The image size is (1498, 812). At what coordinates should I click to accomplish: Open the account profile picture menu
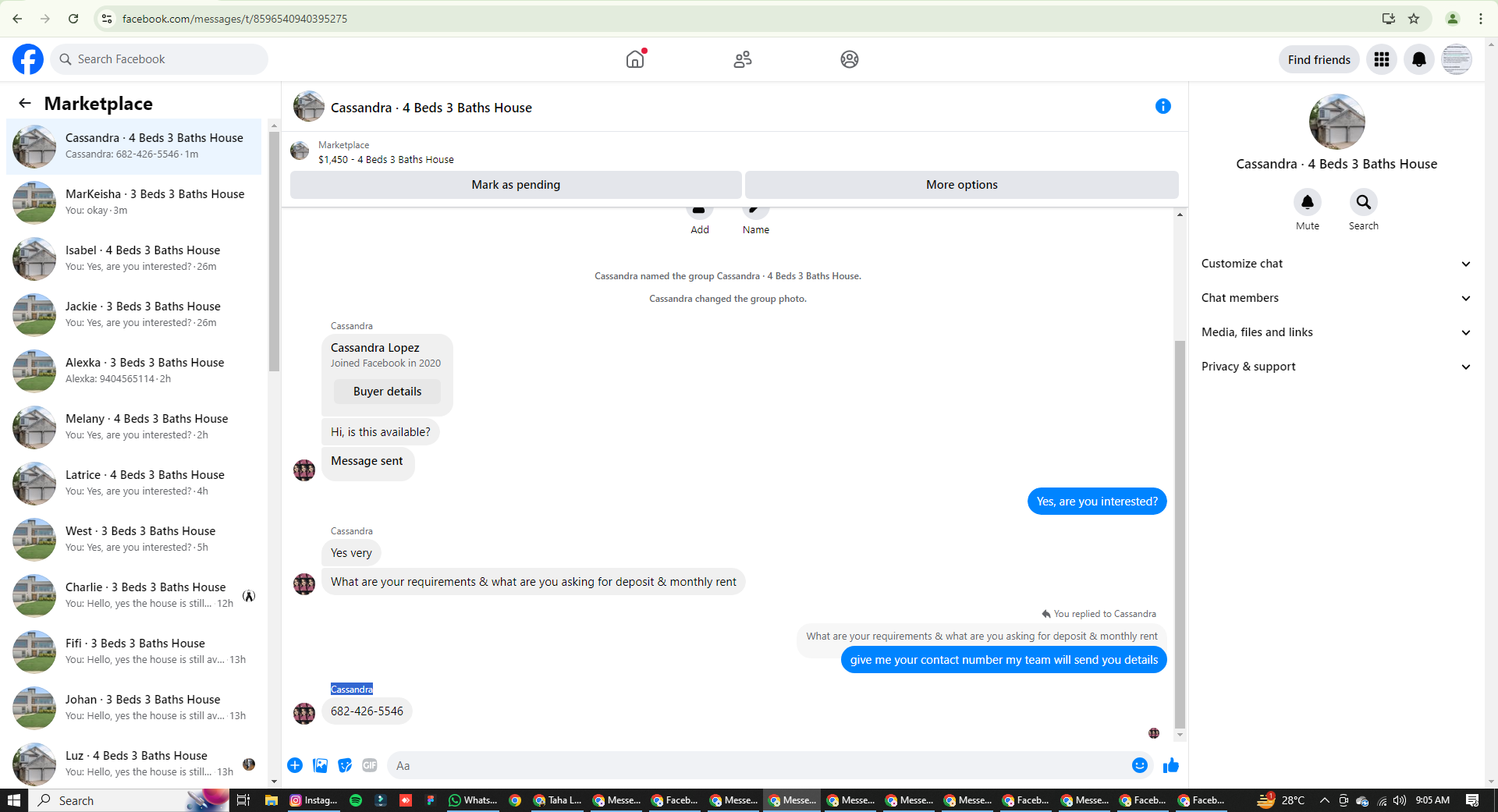(1457, 59)
